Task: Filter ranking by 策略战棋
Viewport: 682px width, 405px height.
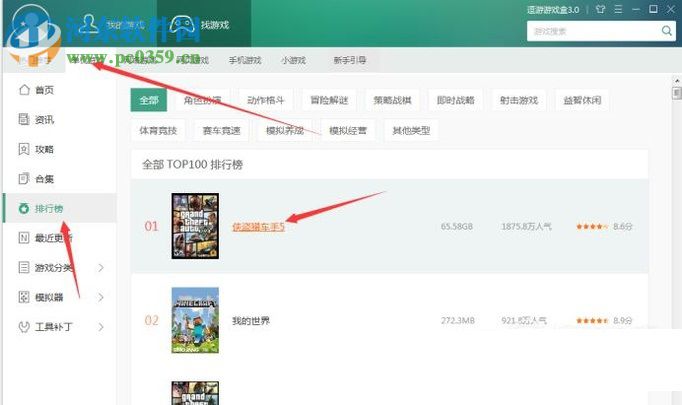Action: pos(392,100)
